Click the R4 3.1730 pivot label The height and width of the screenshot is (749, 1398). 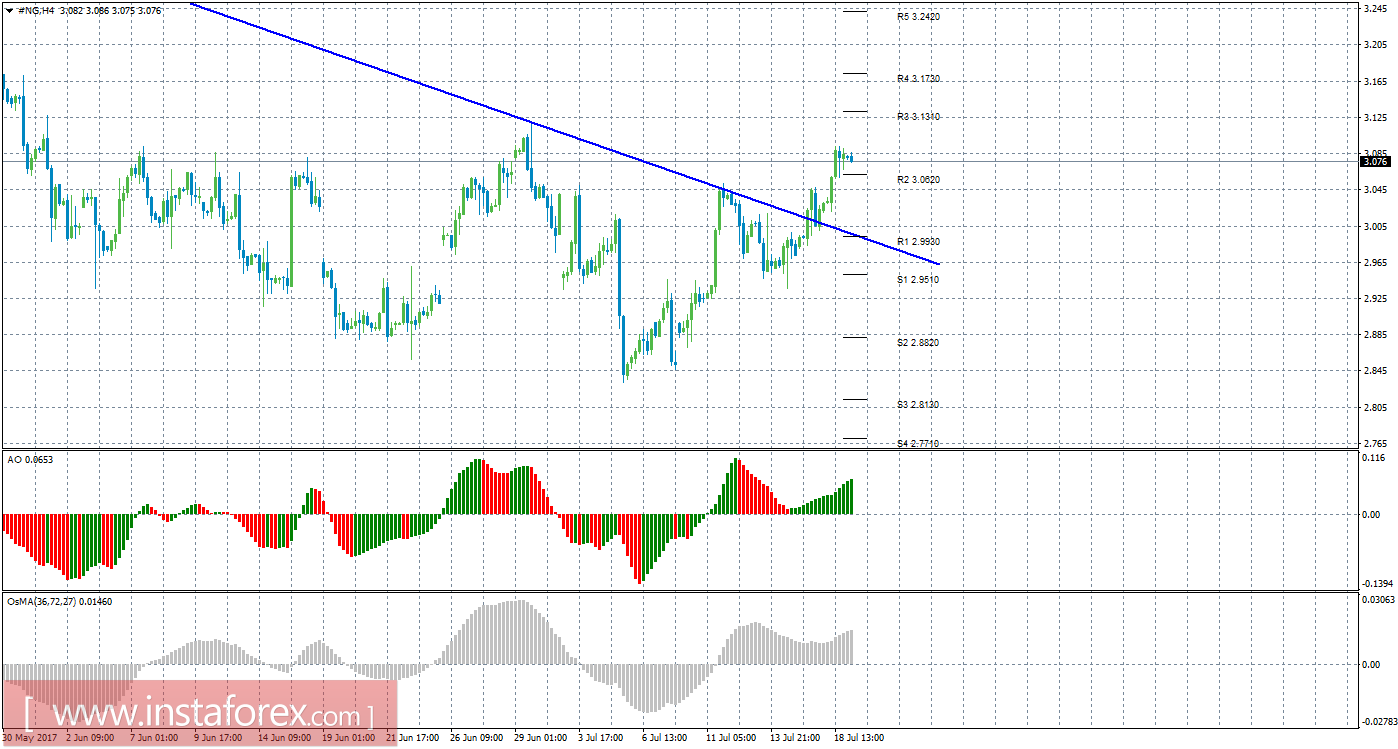pyautogui.click(x=919, y=79)
